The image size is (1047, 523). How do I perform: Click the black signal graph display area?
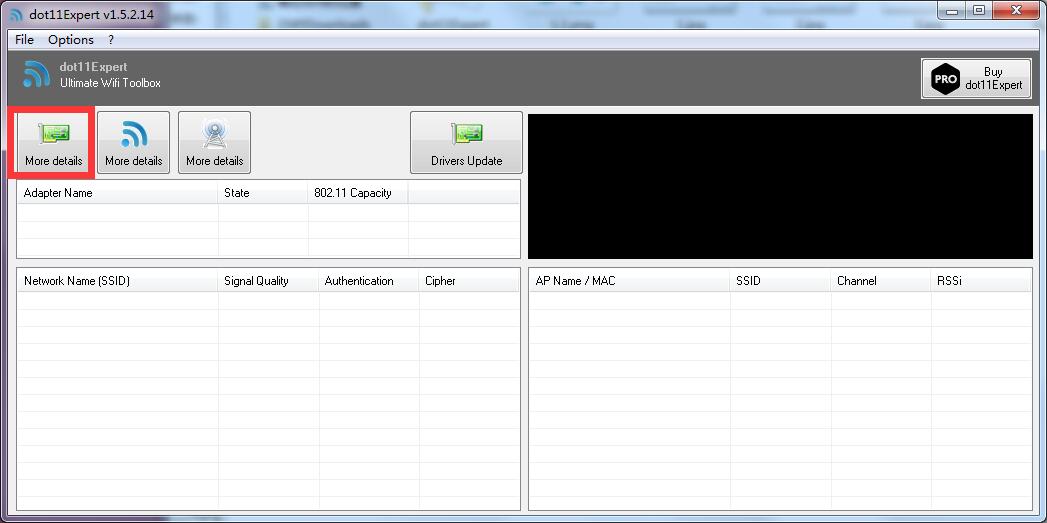pyautogui.click(x=780, y=186)
